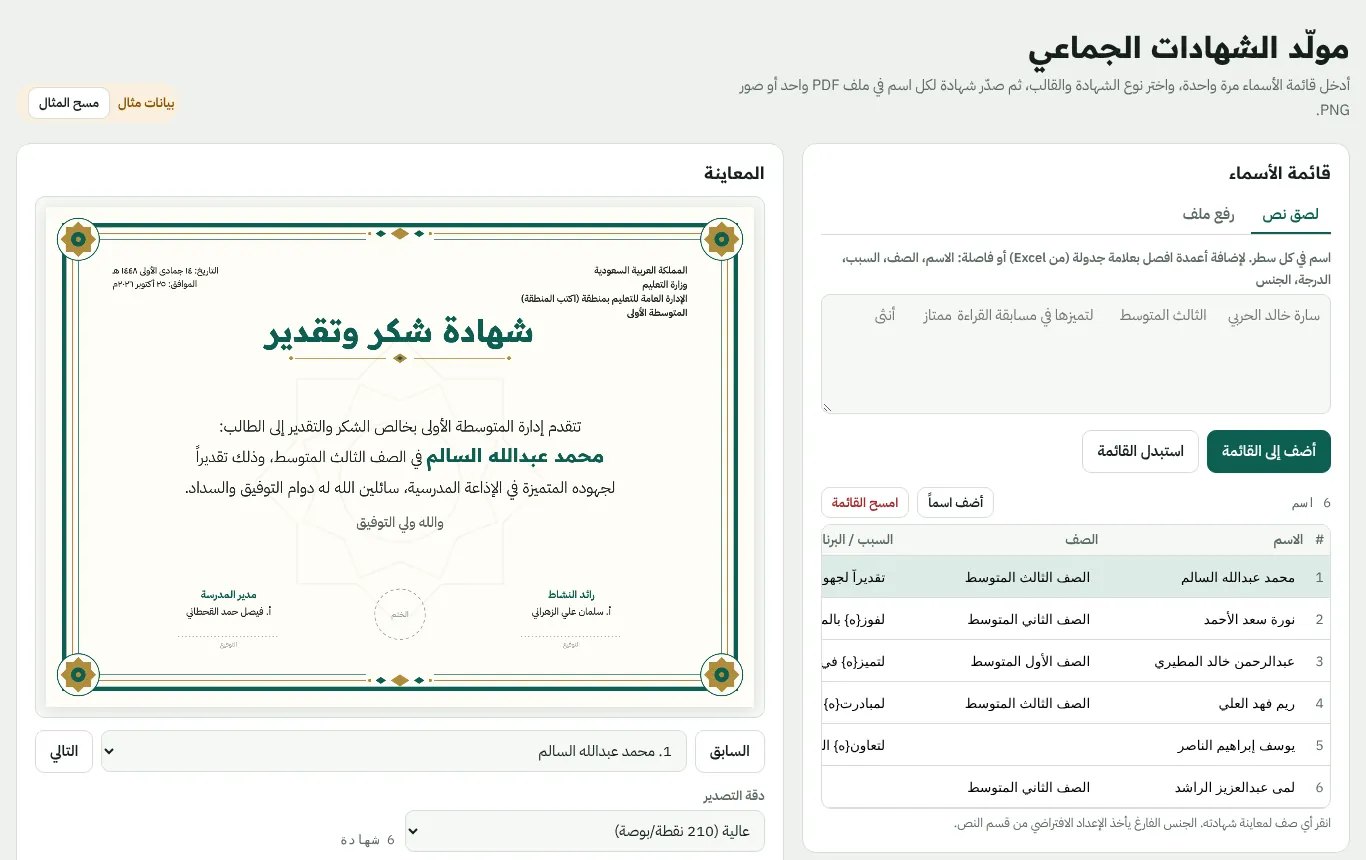
Task: Click the أضف اسماً button
Action: pyautogui.click(x=955, y=502)
